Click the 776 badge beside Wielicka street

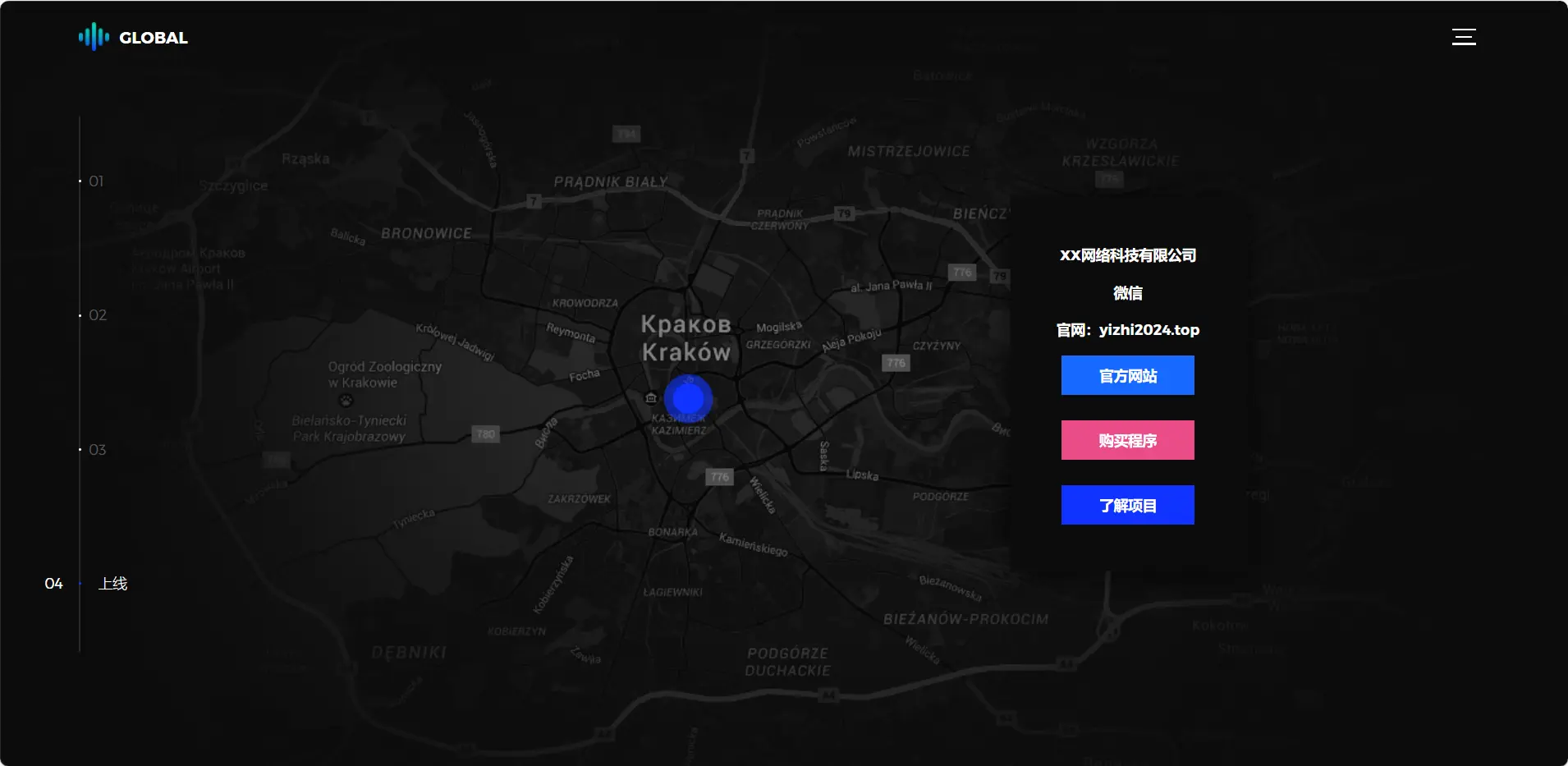(x=720, y=477)
